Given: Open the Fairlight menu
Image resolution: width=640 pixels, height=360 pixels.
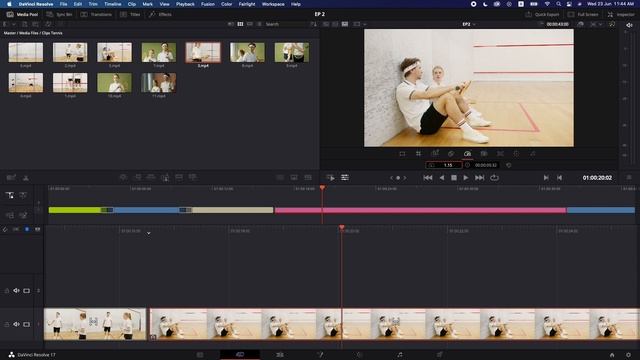Looking at the screenshot, I should click(247, 4).
